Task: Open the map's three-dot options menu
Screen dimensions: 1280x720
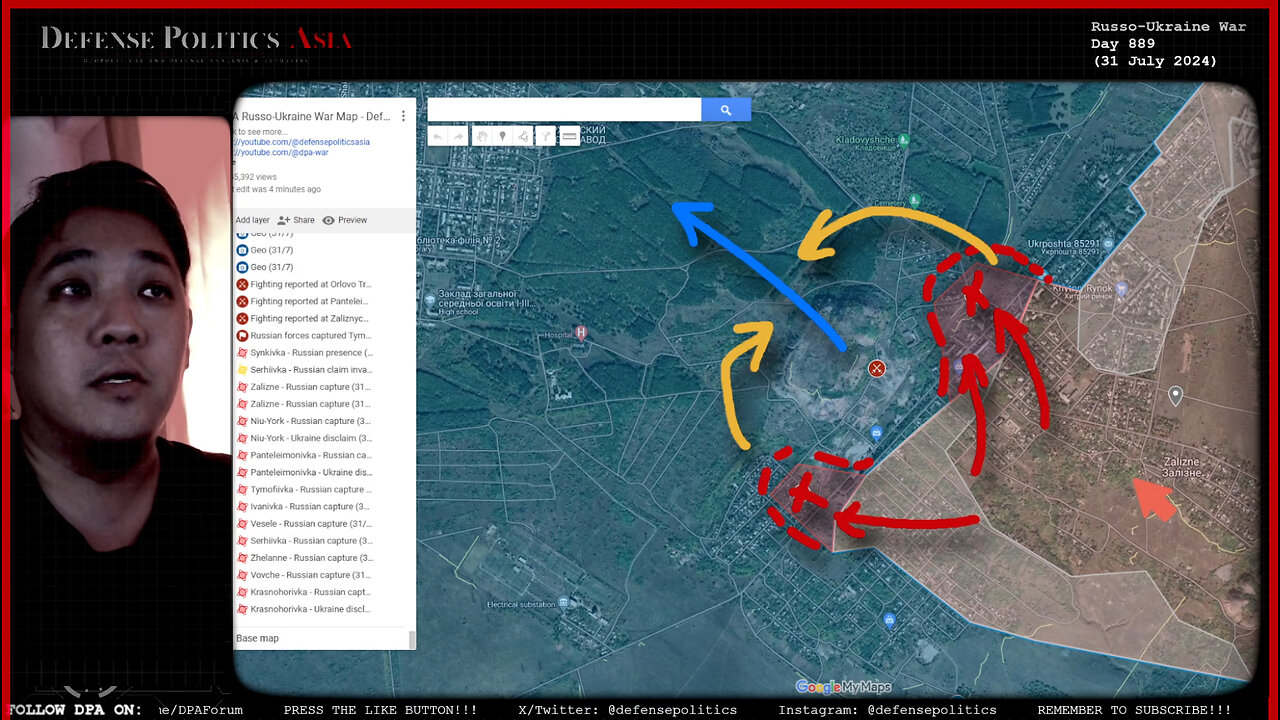Action: coord(404,116)
